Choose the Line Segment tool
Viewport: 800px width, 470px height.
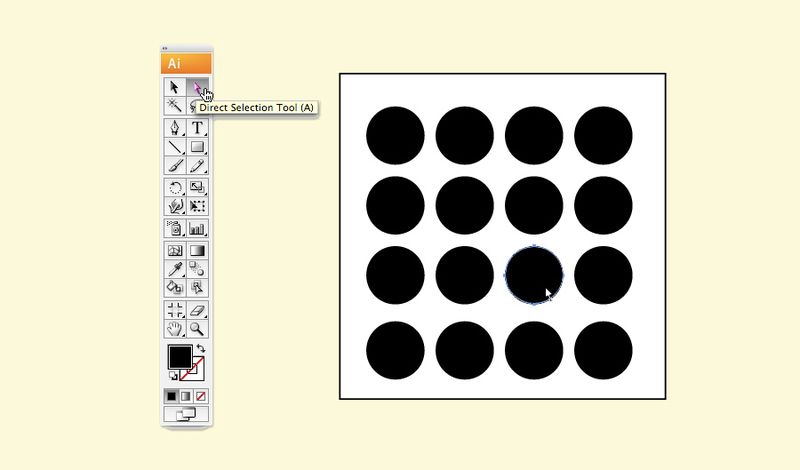tap(175, 147)
